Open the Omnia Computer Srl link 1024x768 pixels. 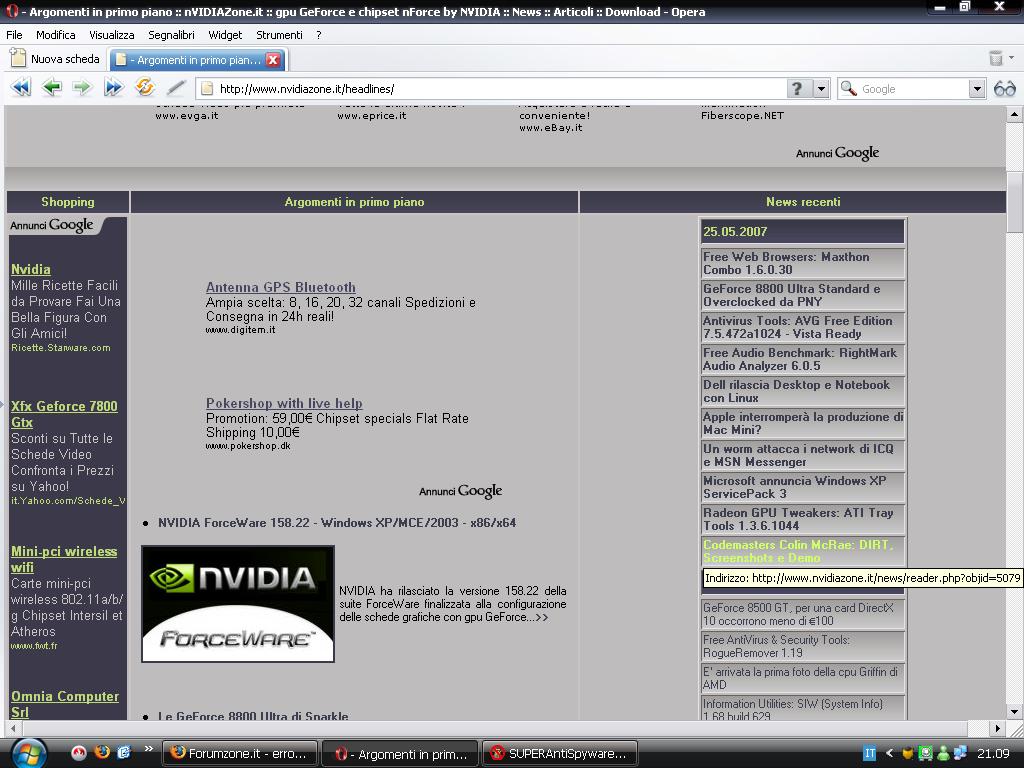65,704
